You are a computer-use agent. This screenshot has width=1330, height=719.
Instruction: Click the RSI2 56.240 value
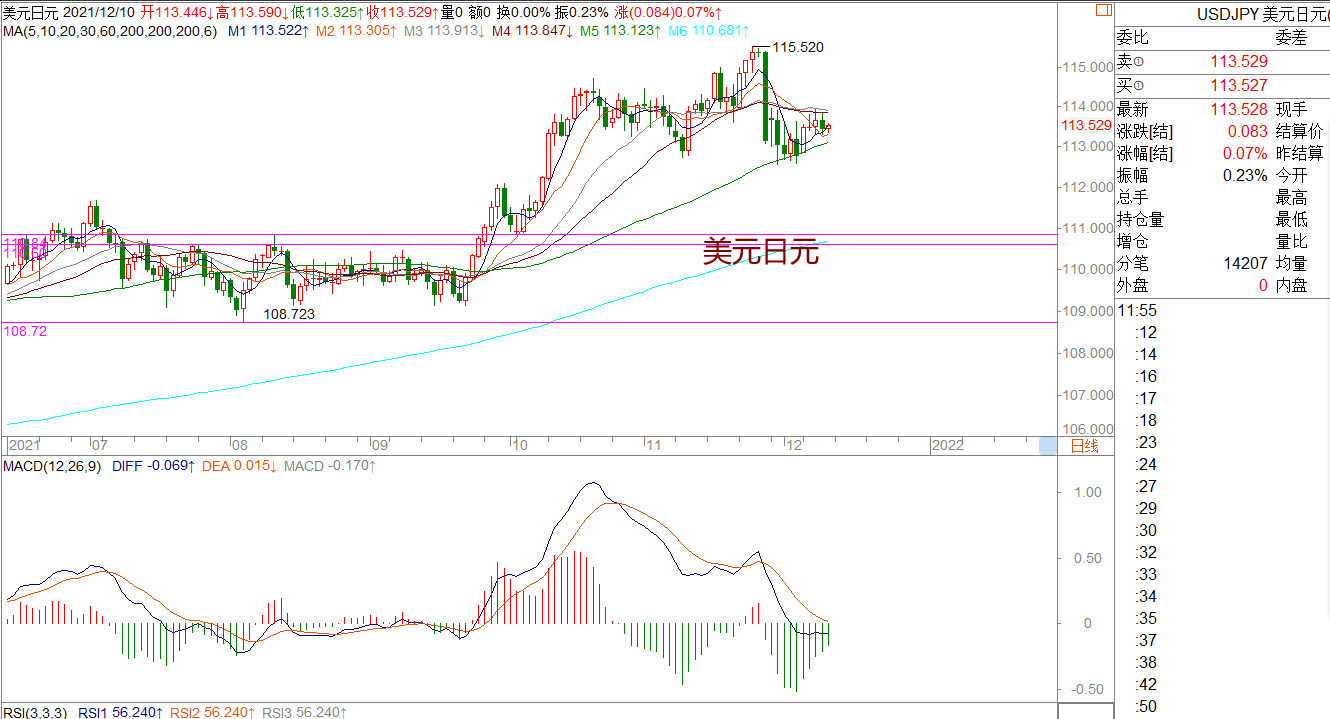[x=213, y=712]
